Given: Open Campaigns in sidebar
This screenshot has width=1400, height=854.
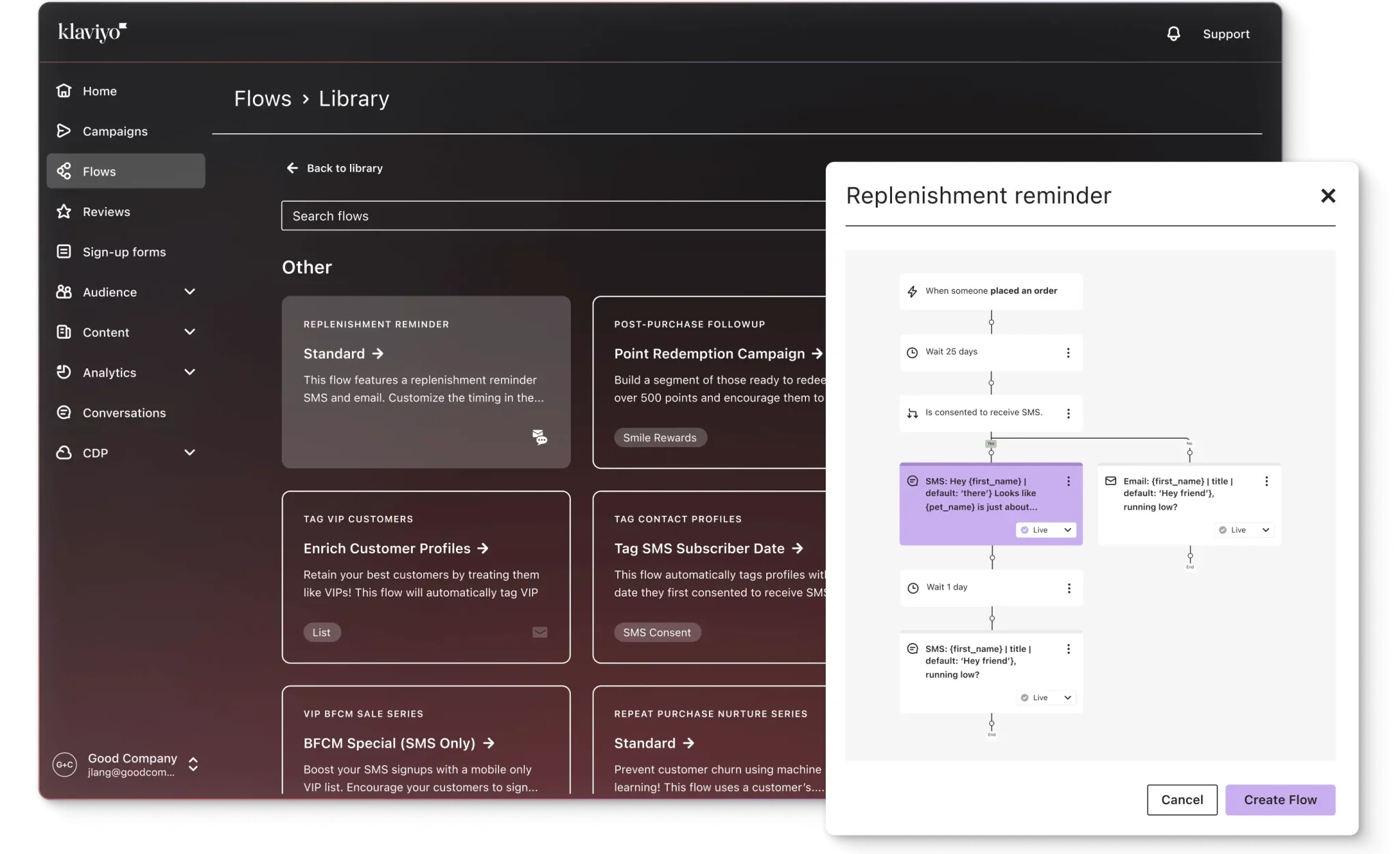Looking at the screenshot, I should tap(126, 131).
